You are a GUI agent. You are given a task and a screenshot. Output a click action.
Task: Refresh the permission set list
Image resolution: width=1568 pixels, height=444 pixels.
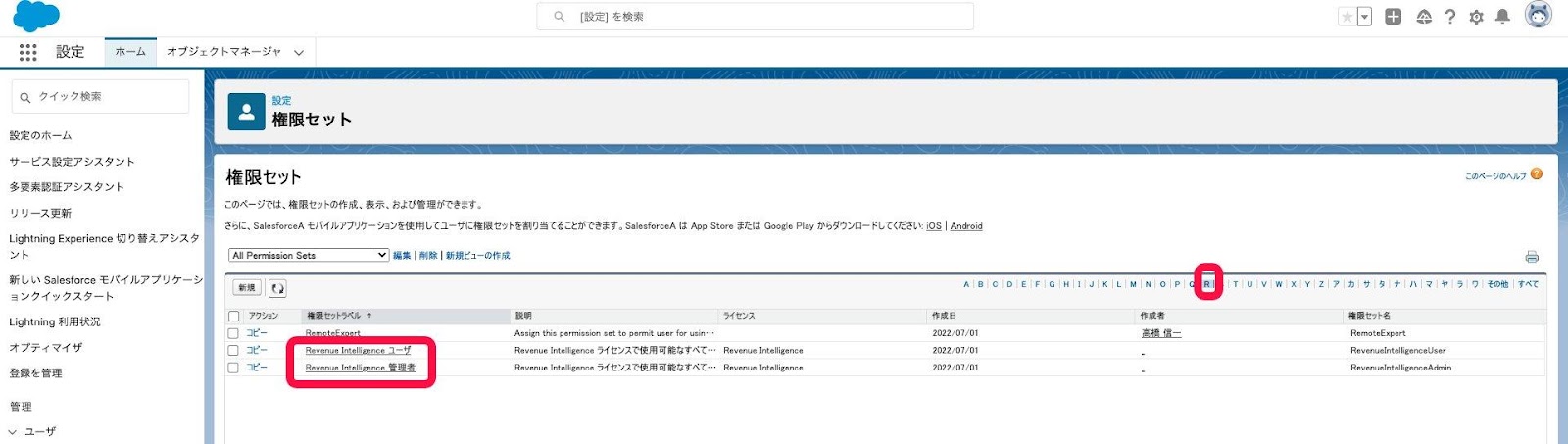[277, 288]
